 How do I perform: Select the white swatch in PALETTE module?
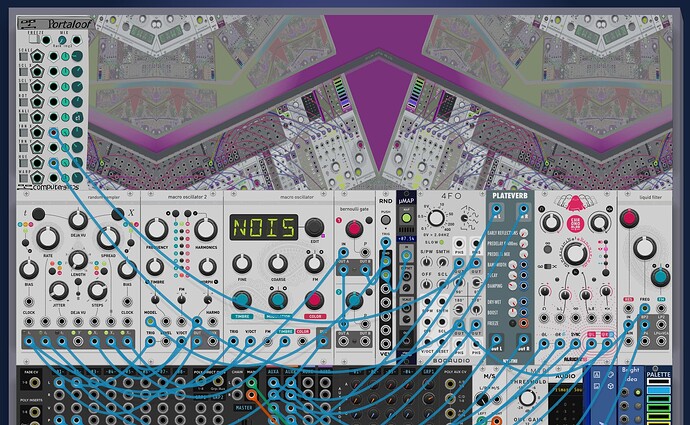pos(658,381)
